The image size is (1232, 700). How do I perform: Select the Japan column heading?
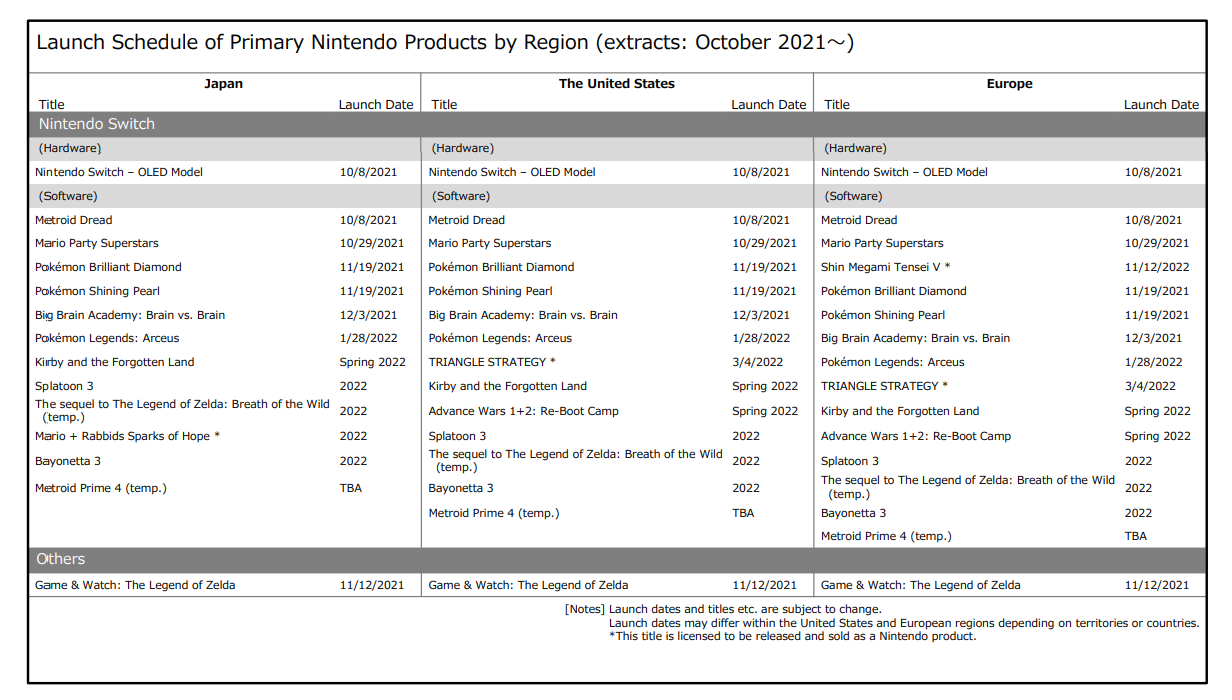[223, 84]
